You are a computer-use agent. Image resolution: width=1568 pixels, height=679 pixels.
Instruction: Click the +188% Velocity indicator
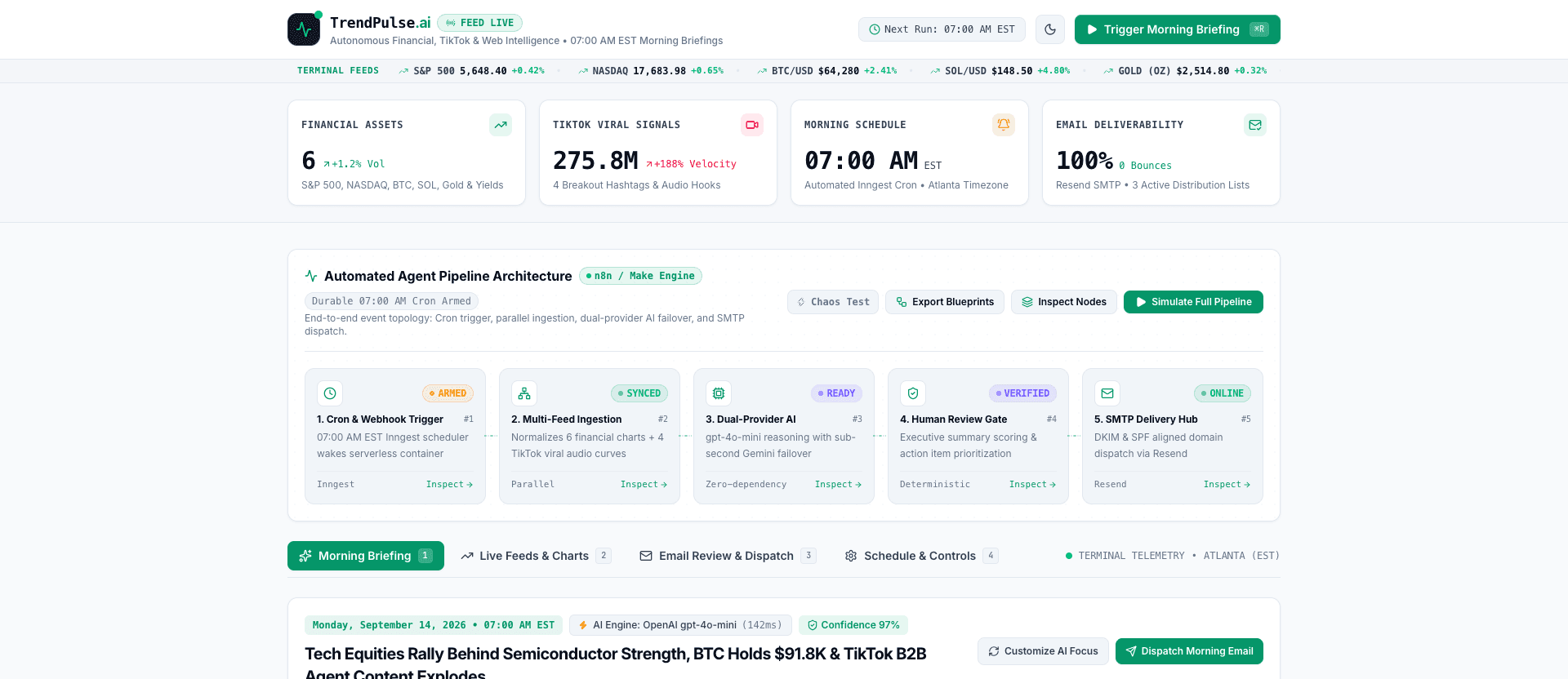[x=691, y=164]
